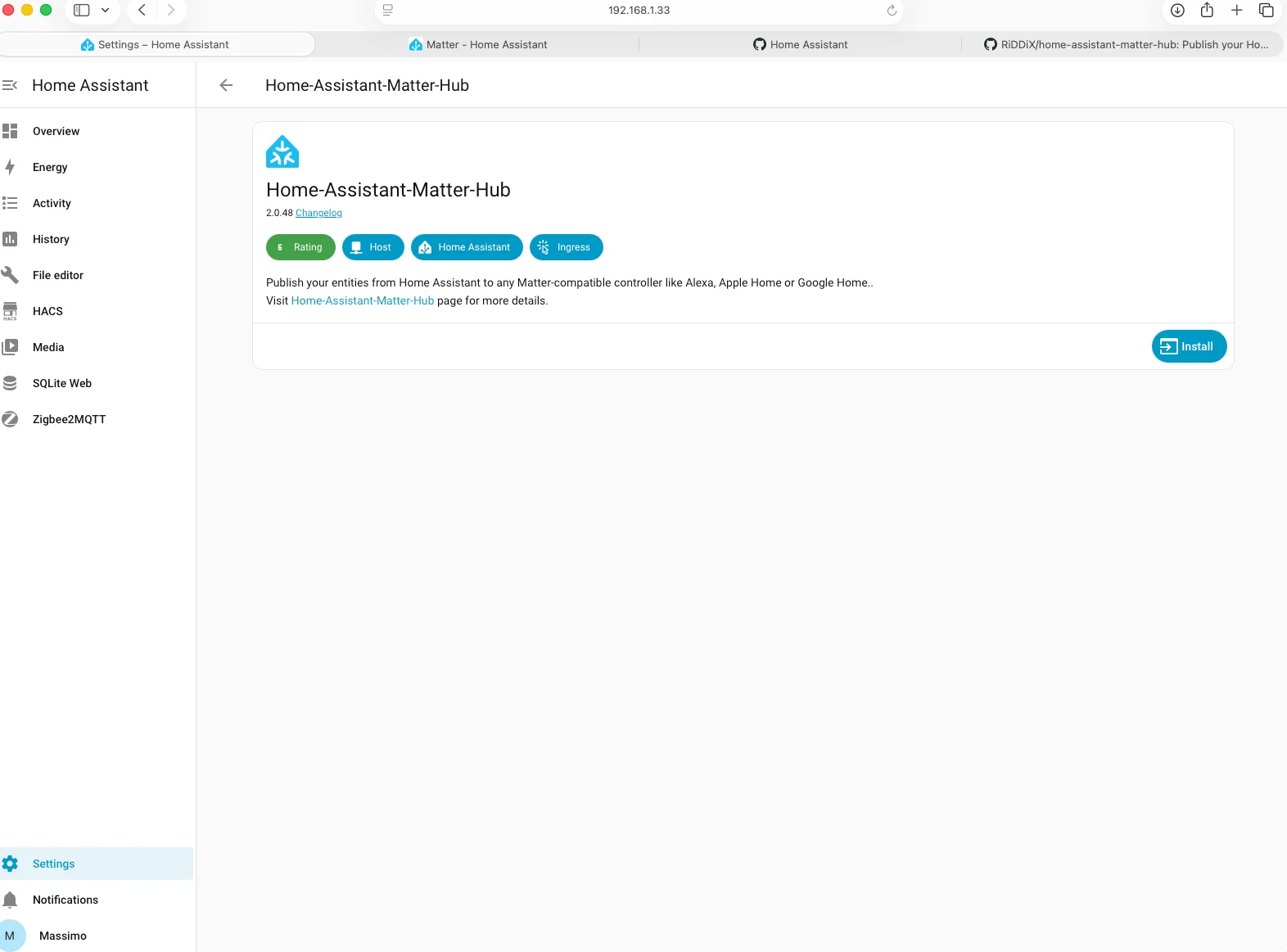
Task: Open Massimo user profile
Action: [x=97, y=936]
